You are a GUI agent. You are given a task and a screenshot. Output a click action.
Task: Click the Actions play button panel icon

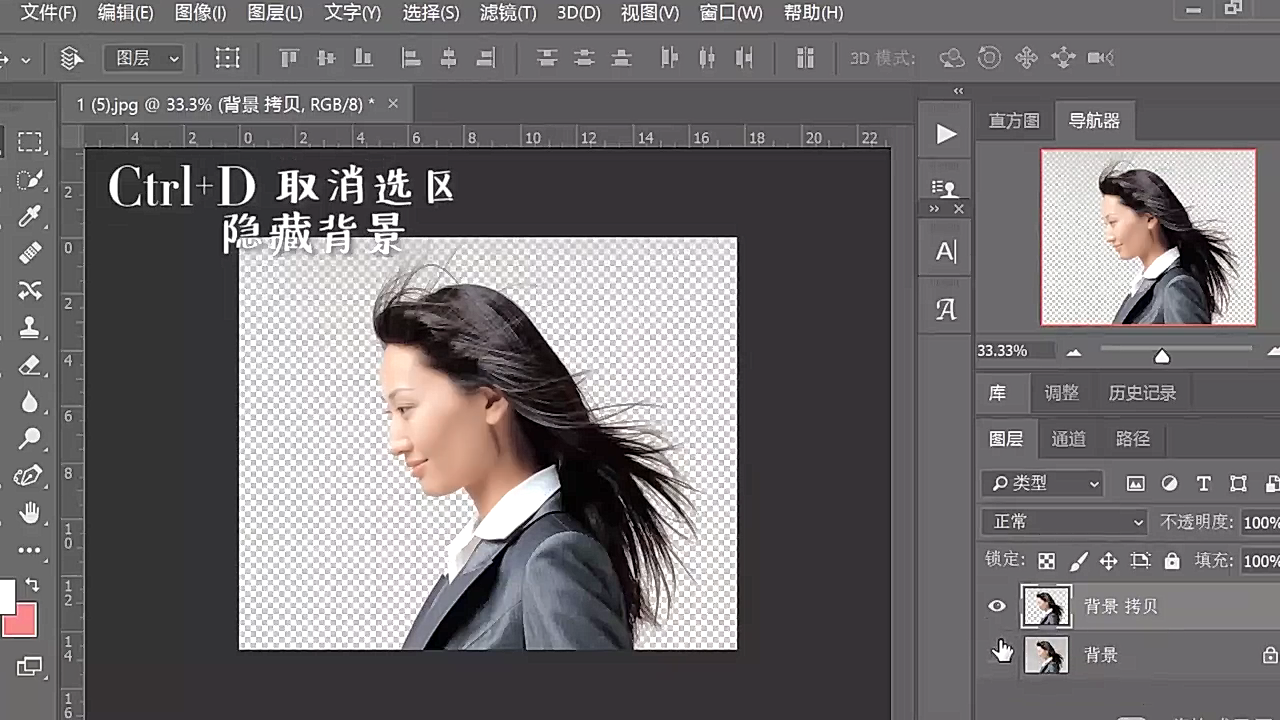pyautogui.click(x=945, y=134)
